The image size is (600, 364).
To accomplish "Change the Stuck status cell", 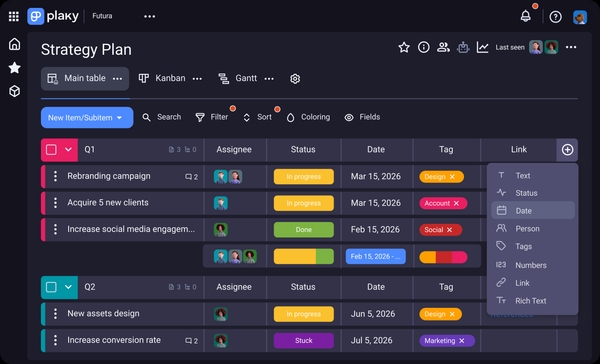I will 303,340.
